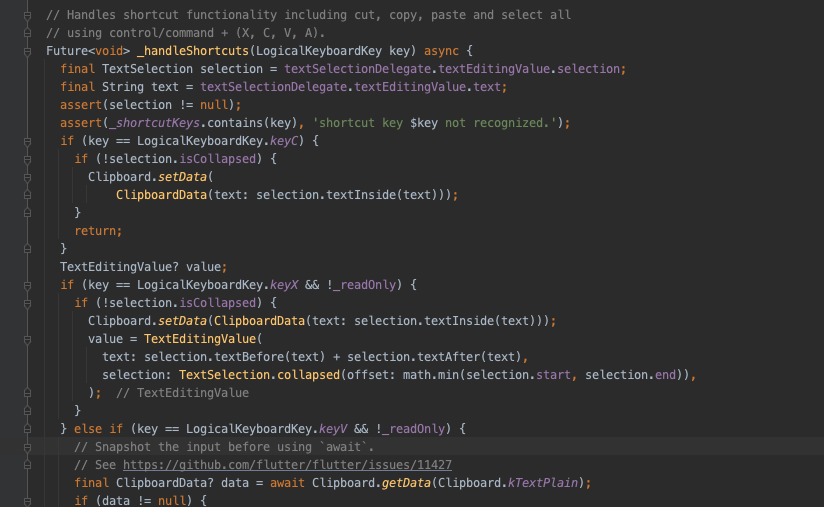Click the '_handleShortcuts' method name
This screenshot has width=824, height=507.
coord(192,51)
